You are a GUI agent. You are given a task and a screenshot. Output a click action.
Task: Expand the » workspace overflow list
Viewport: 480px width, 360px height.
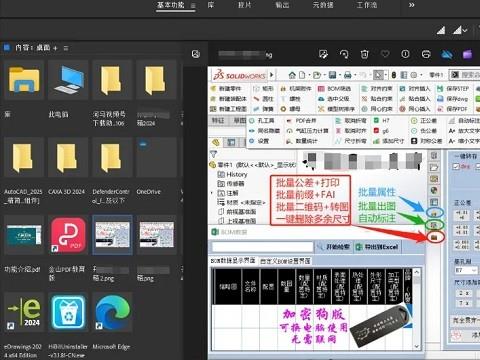pyautogui.click(x=412, y=5)
